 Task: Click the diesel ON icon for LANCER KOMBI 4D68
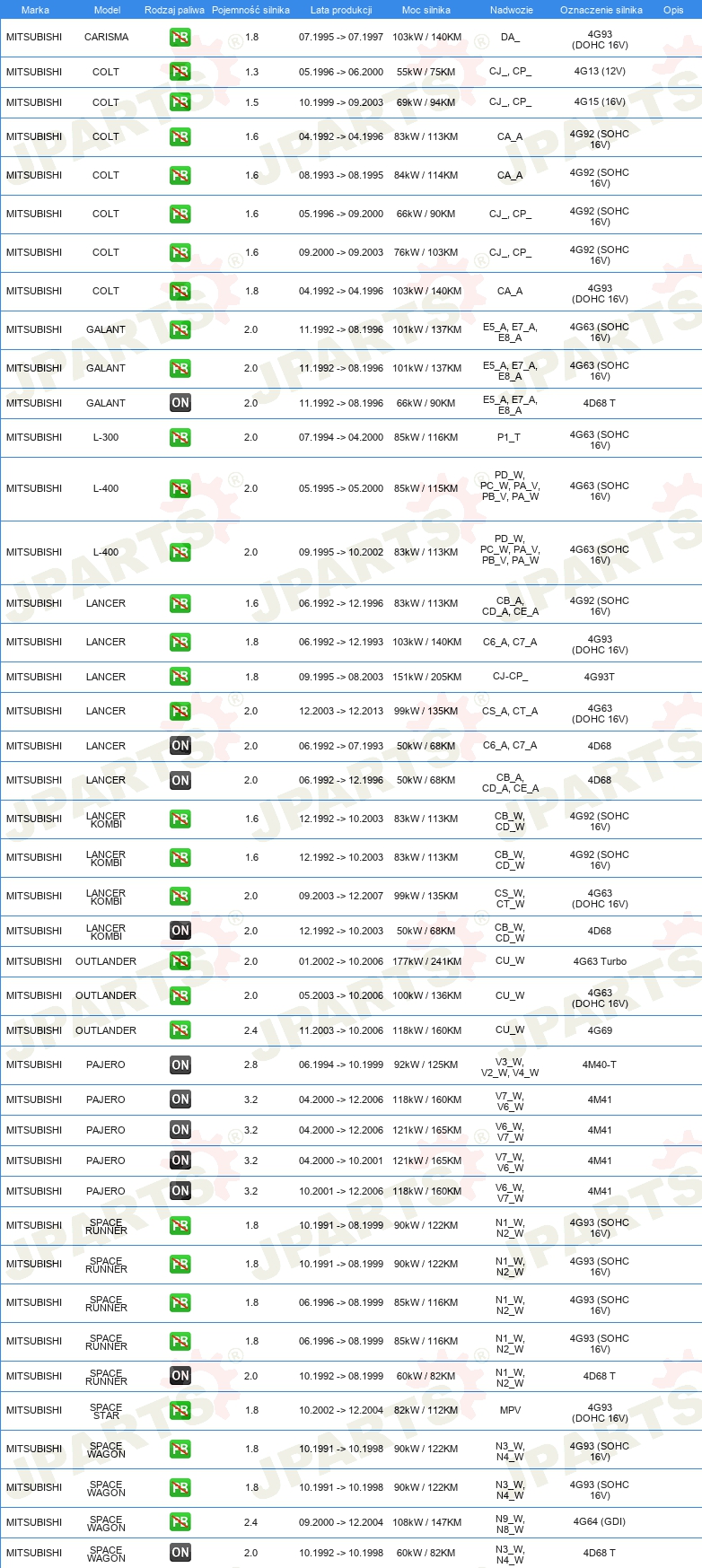click(180, 931)
